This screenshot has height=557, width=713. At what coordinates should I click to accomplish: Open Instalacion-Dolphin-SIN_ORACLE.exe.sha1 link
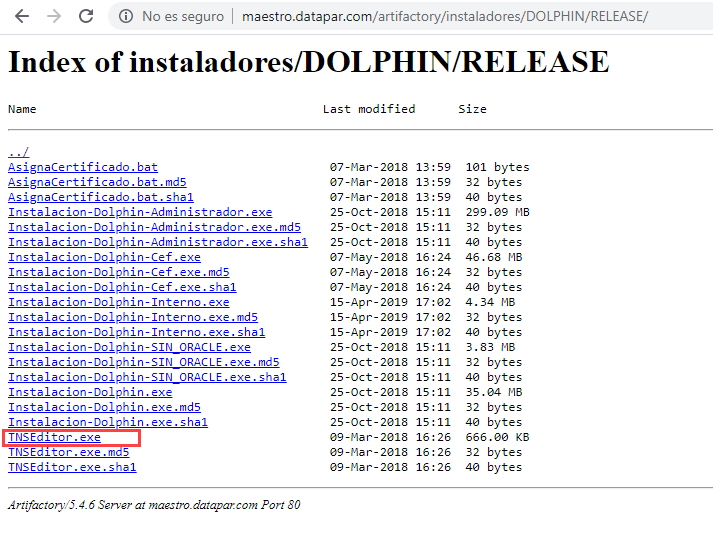pyautogui.click(x=147, y=377)
